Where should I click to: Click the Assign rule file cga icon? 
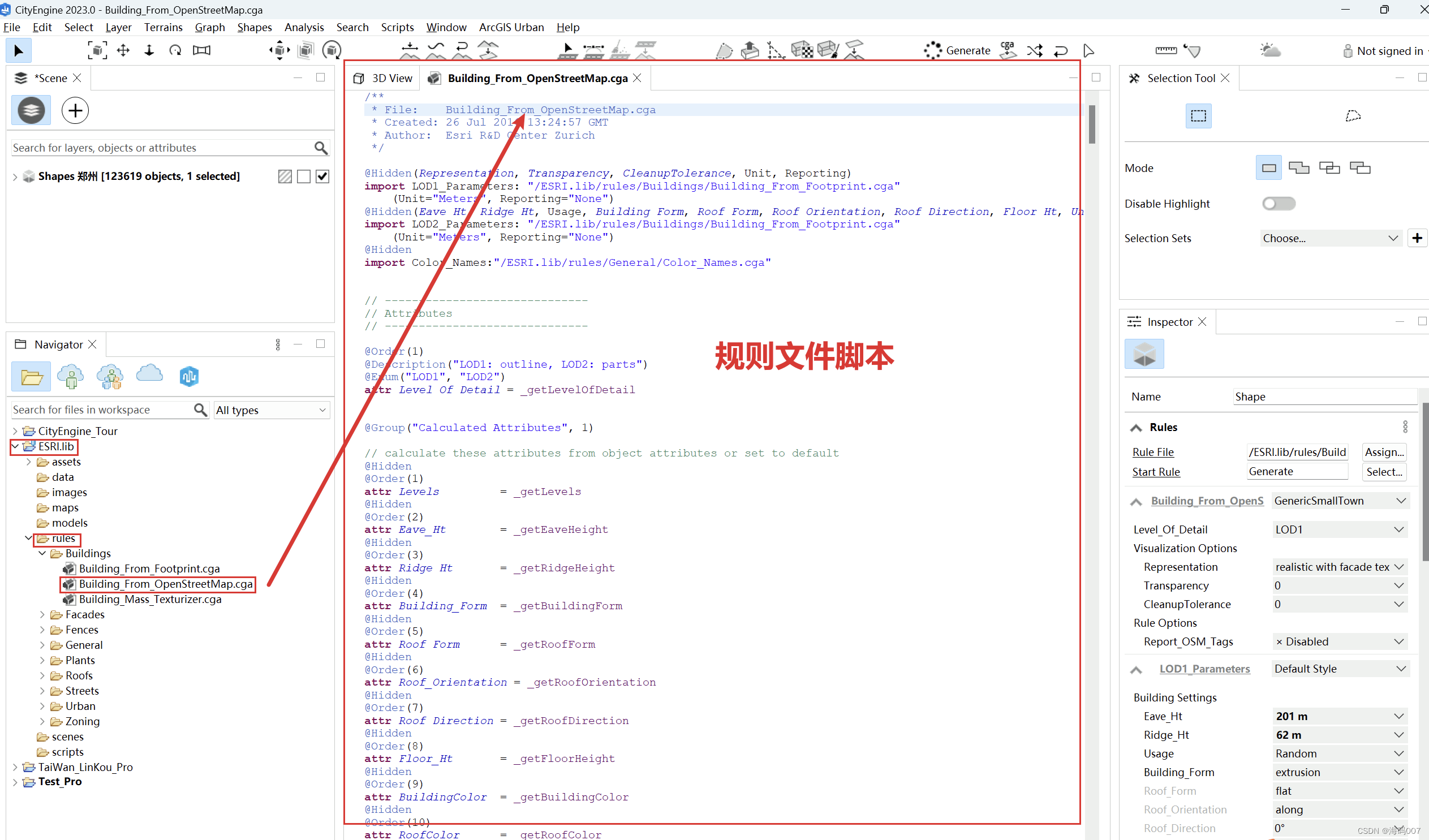tap(1008, 50)
